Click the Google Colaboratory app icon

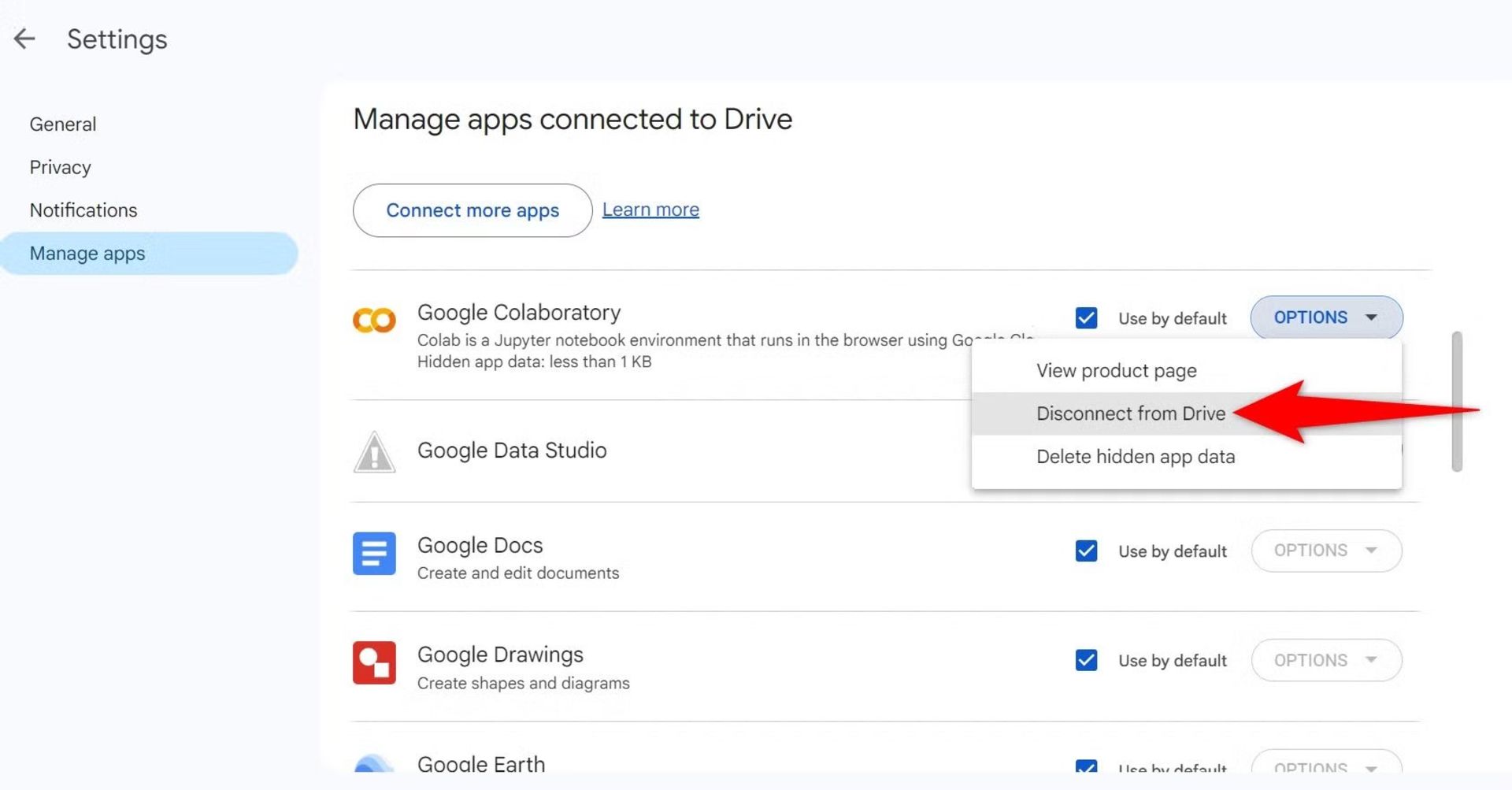374,320
